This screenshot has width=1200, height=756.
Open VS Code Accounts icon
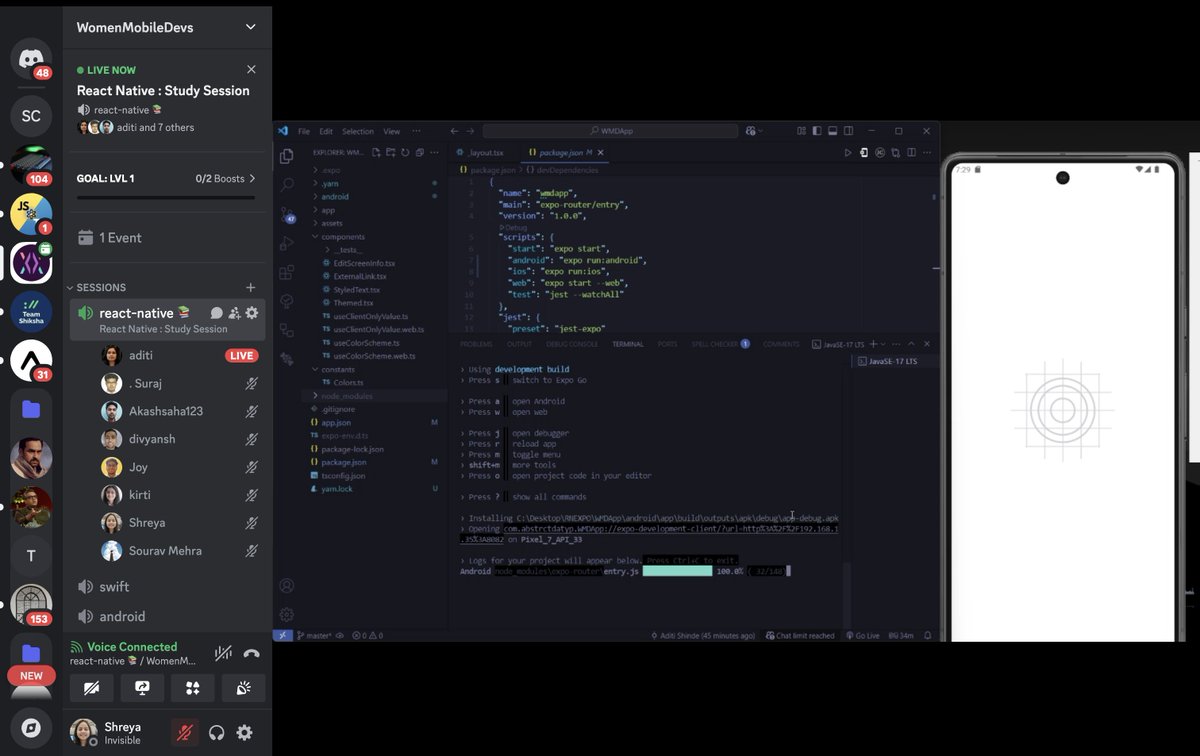point(287,586)
